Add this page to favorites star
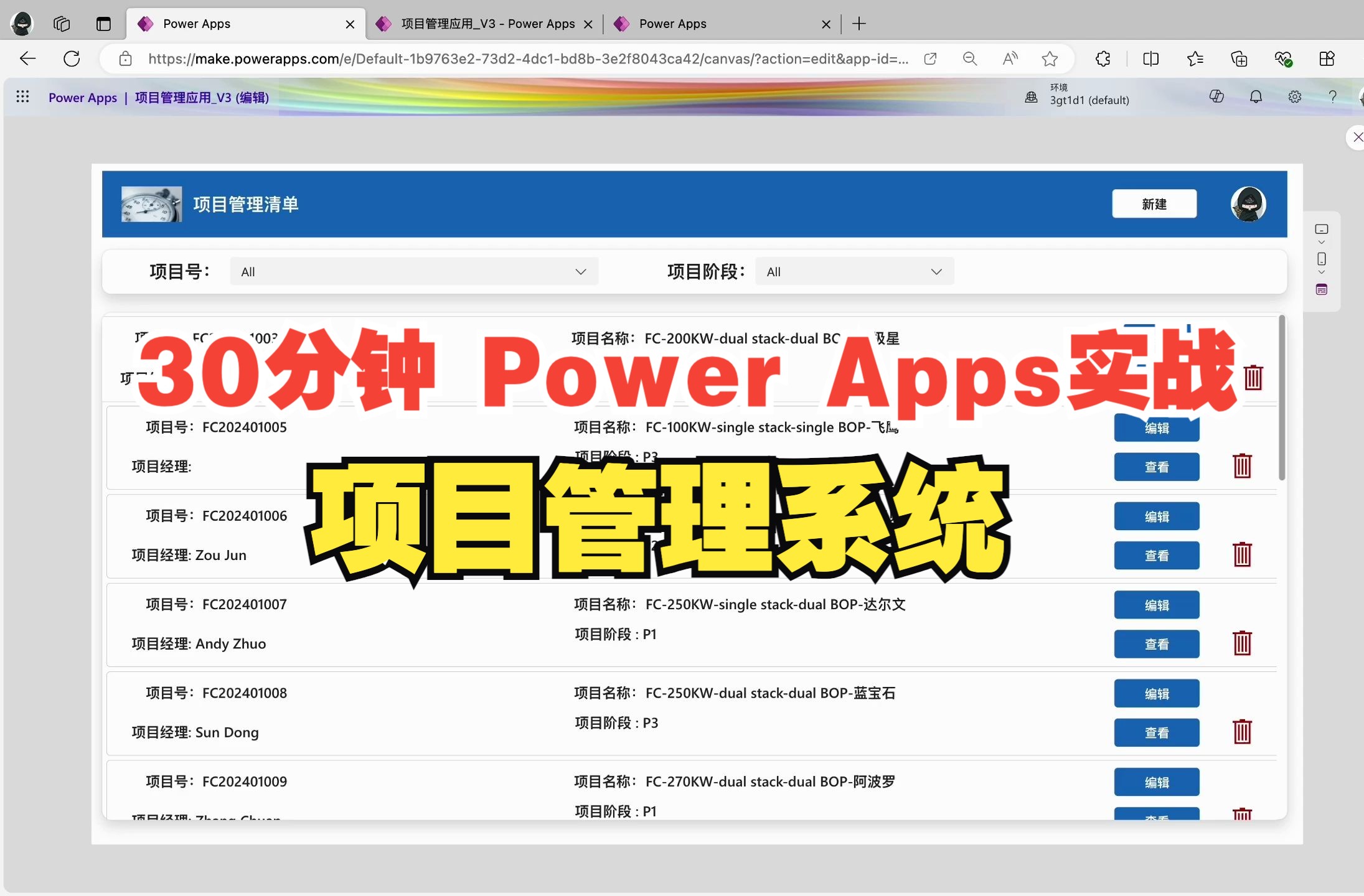This screenshot has height=896, width=1364. pyautogui.click(x=1050, y=59)
